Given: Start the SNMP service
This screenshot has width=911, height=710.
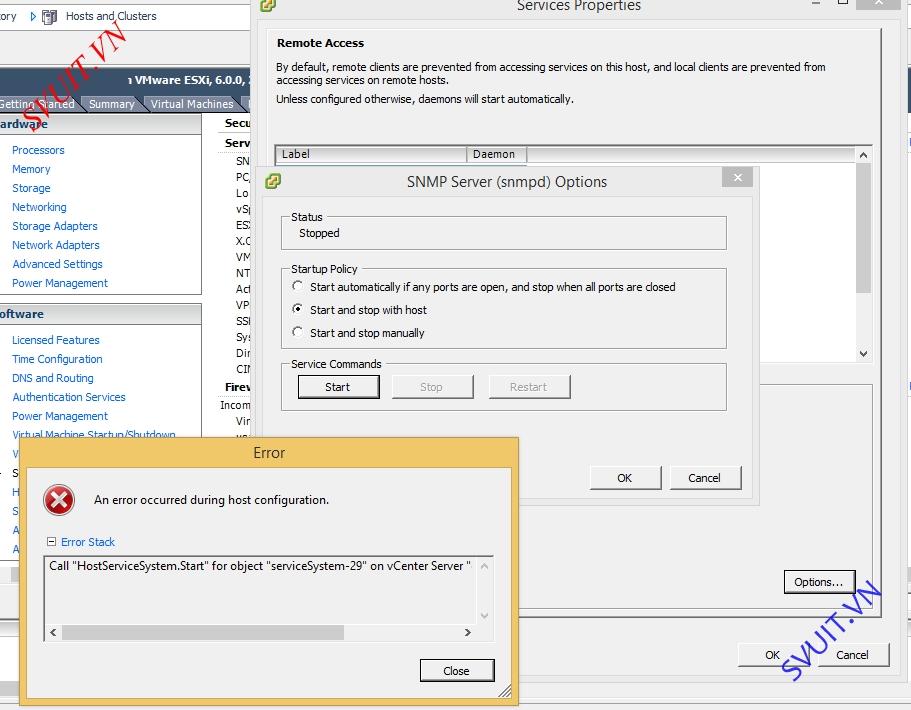Looking at the screenshot, I should pyautogui.click(x=338, y=387).
